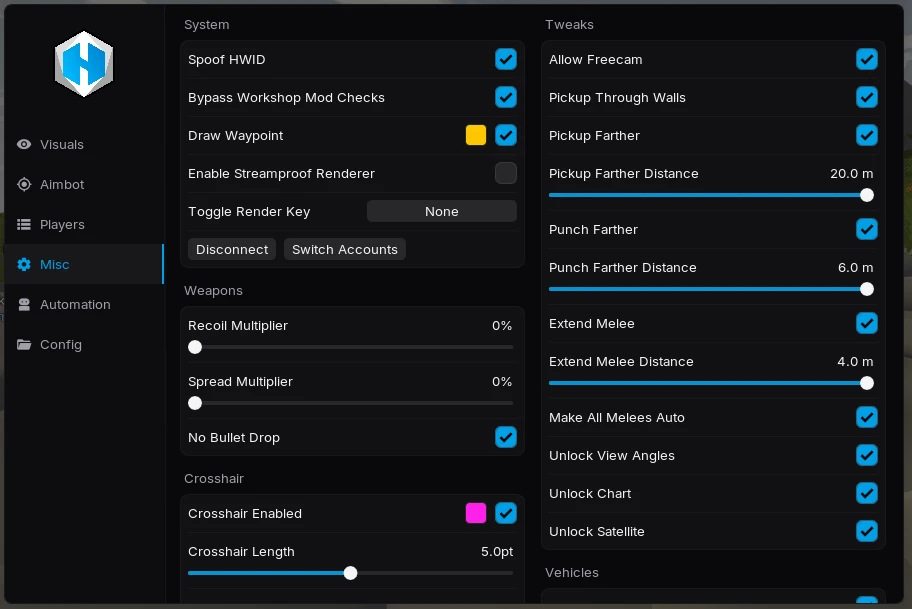Toggle the Punch Farther checkbox
912x609 pixels.
tap(867, 229)
